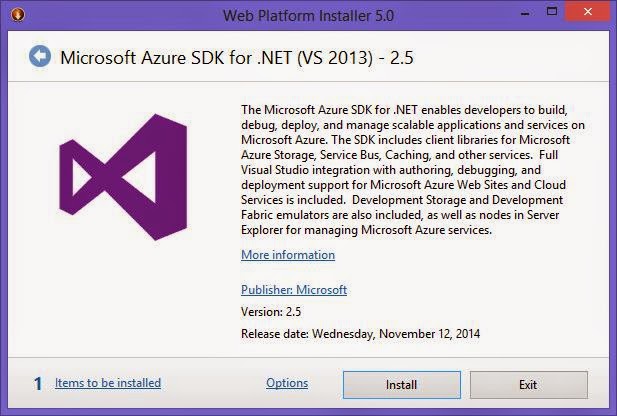Click the 'Web Platform Installer 5.0' window title
This screenshot has width=617, height=416.
[x=308, y=16]
